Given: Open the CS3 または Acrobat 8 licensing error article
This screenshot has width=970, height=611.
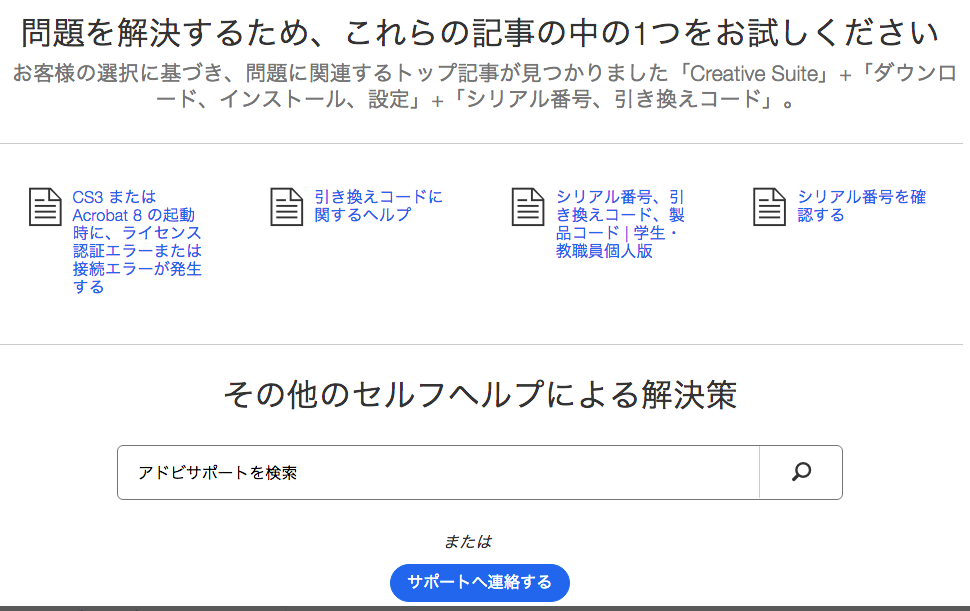Looking at the screenshot, I should [137, 242].
